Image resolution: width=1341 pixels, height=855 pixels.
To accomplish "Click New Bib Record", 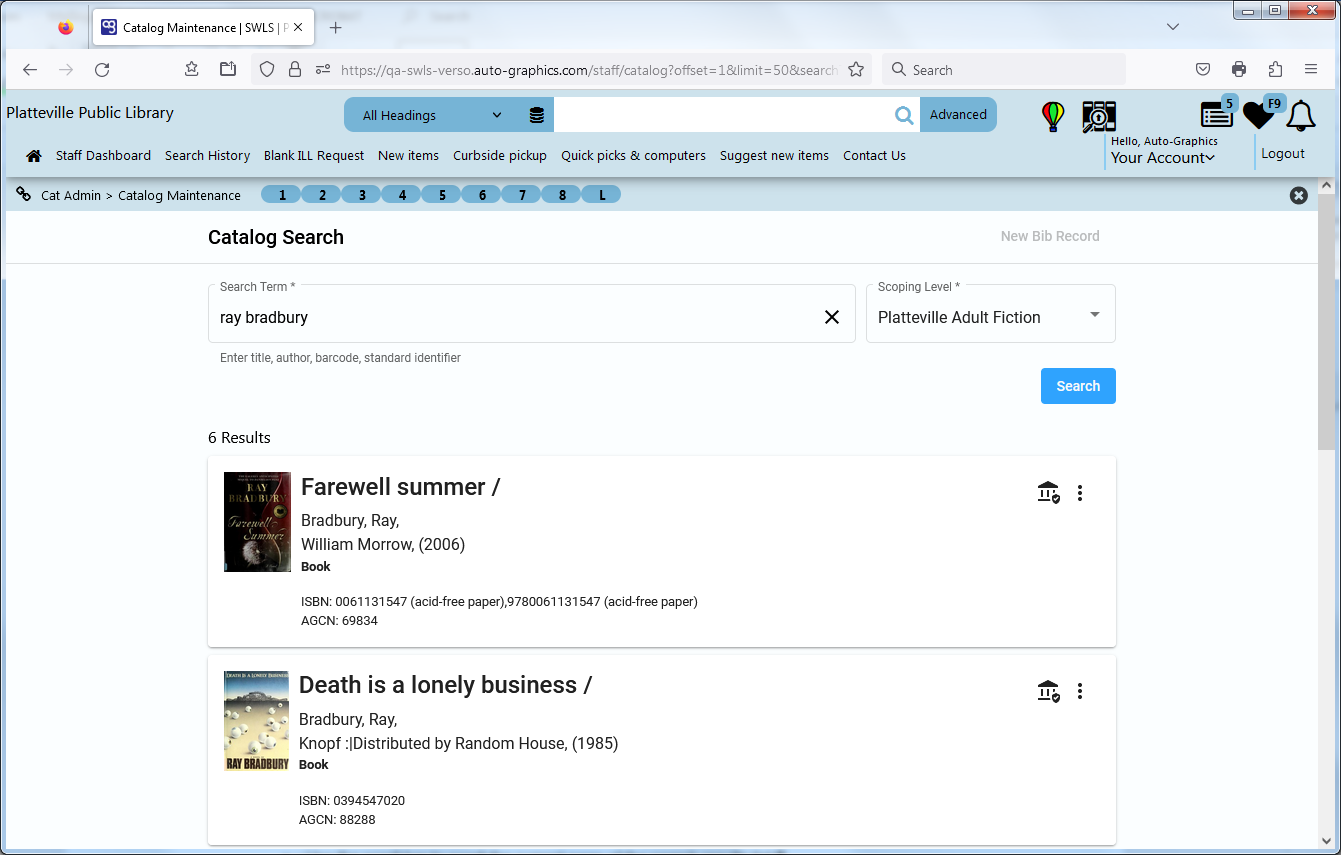I will point(1050,236).
